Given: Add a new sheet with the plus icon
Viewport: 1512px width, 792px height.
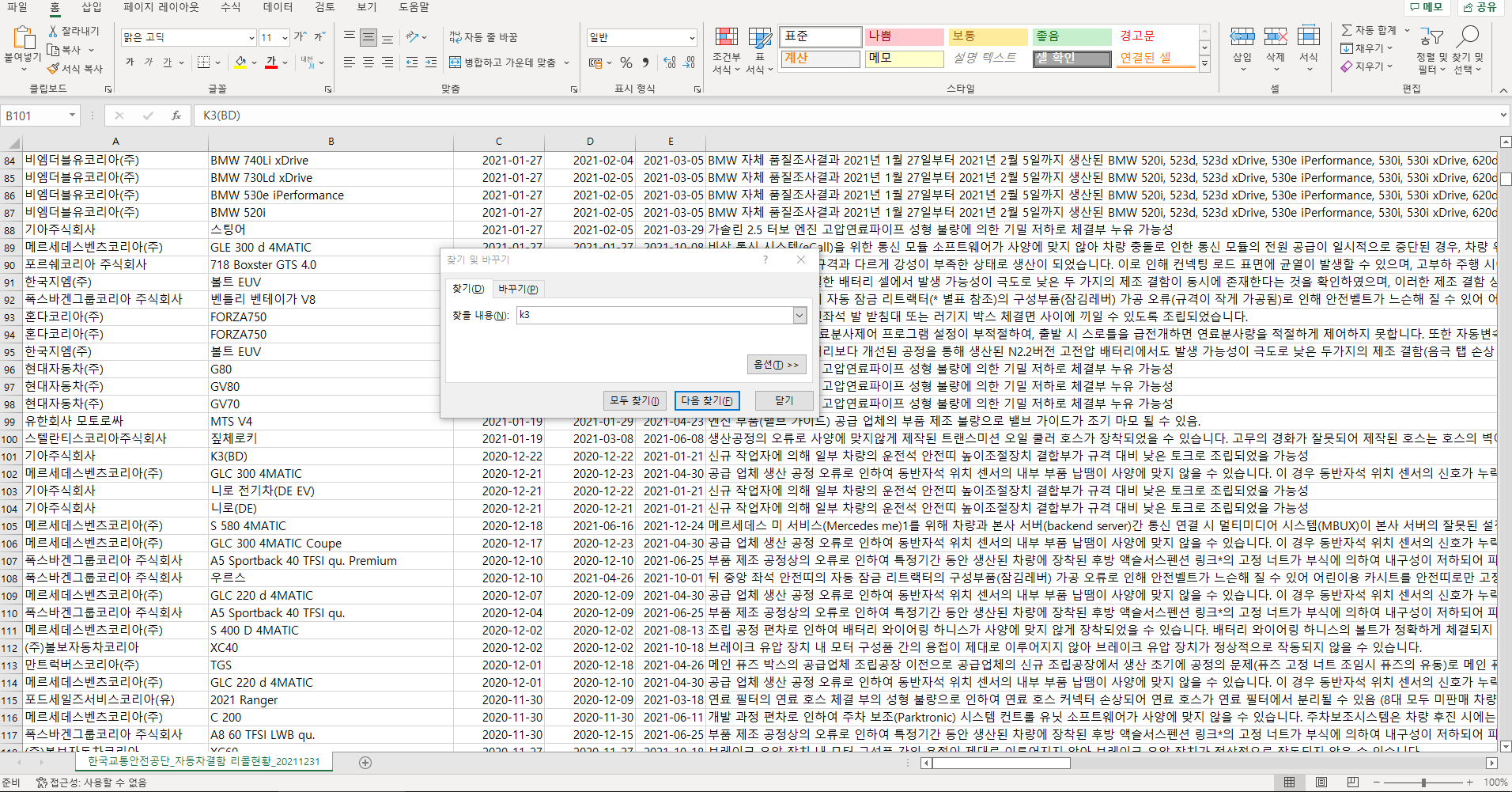Looking at the screenshot, I should [x=365, y=763].
